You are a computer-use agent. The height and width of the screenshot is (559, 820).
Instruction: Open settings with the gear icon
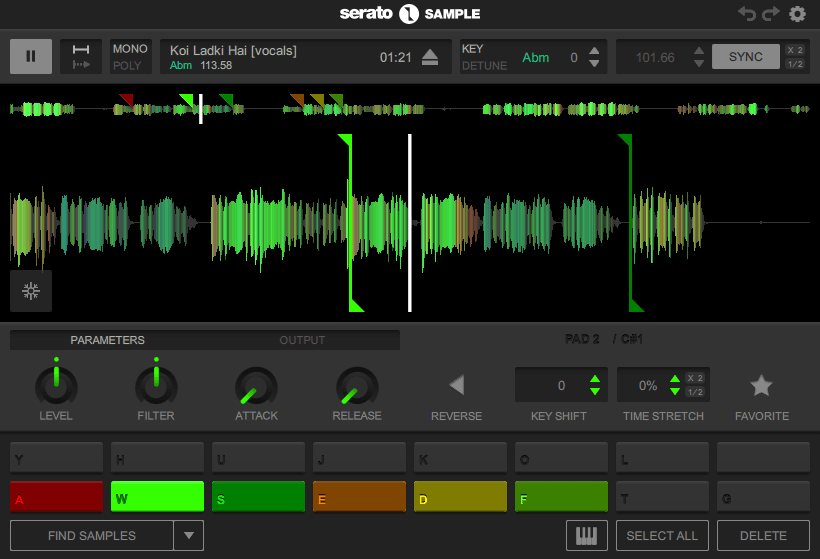[797, 14]
